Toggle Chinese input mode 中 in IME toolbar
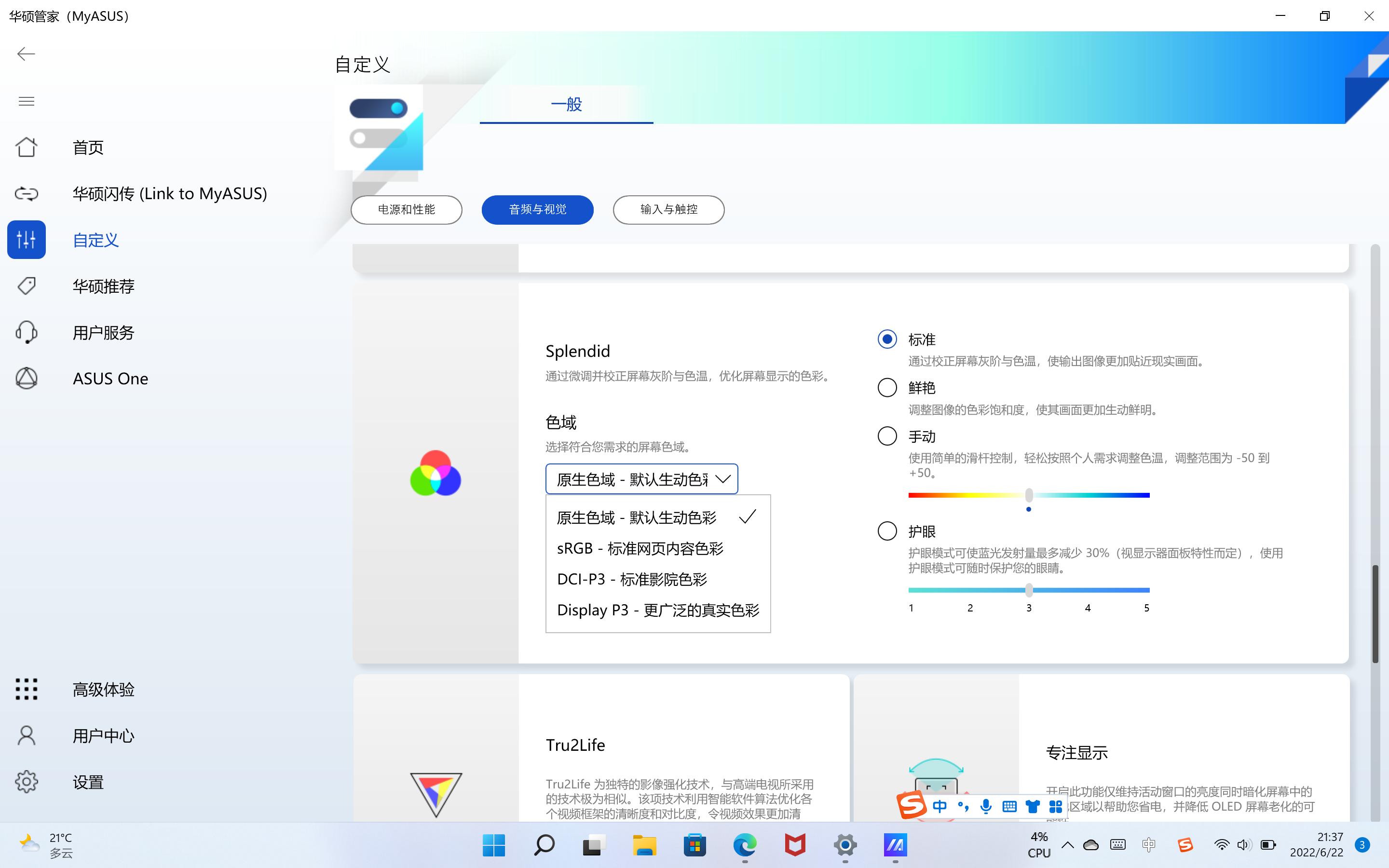The width and height of the screenshot is (1389, 868). (x=940, y=807)
